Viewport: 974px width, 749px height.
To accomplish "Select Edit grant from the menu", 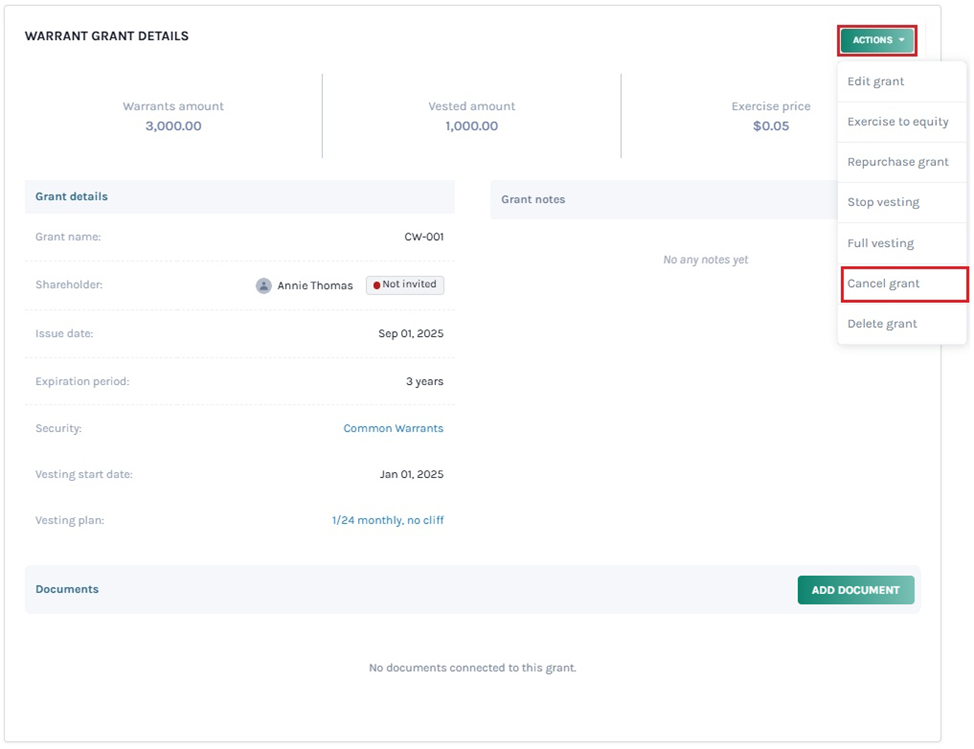I will (875, 81).
